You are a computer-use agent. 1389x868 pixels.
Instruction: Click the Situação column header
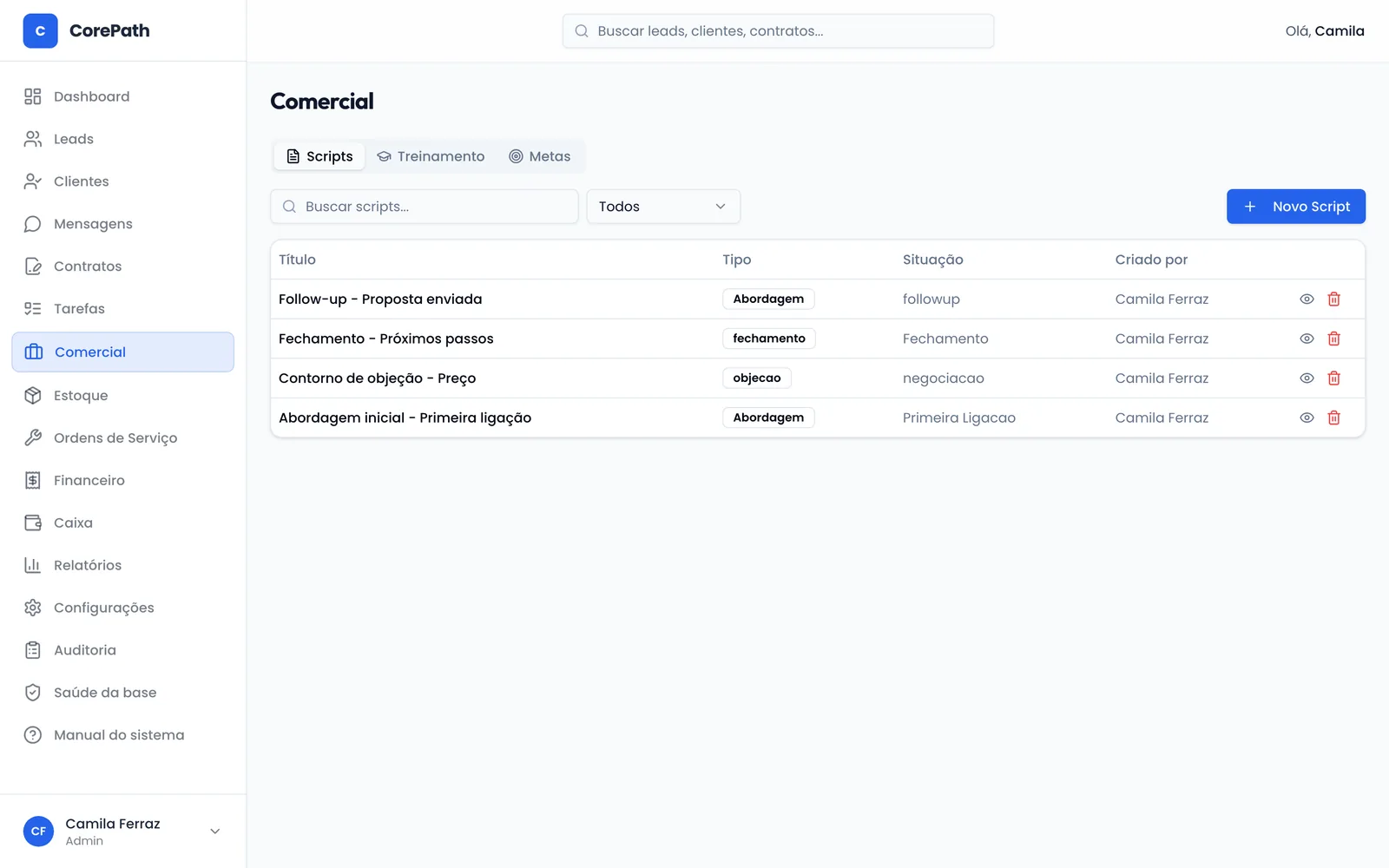click(x=933, y=260)
